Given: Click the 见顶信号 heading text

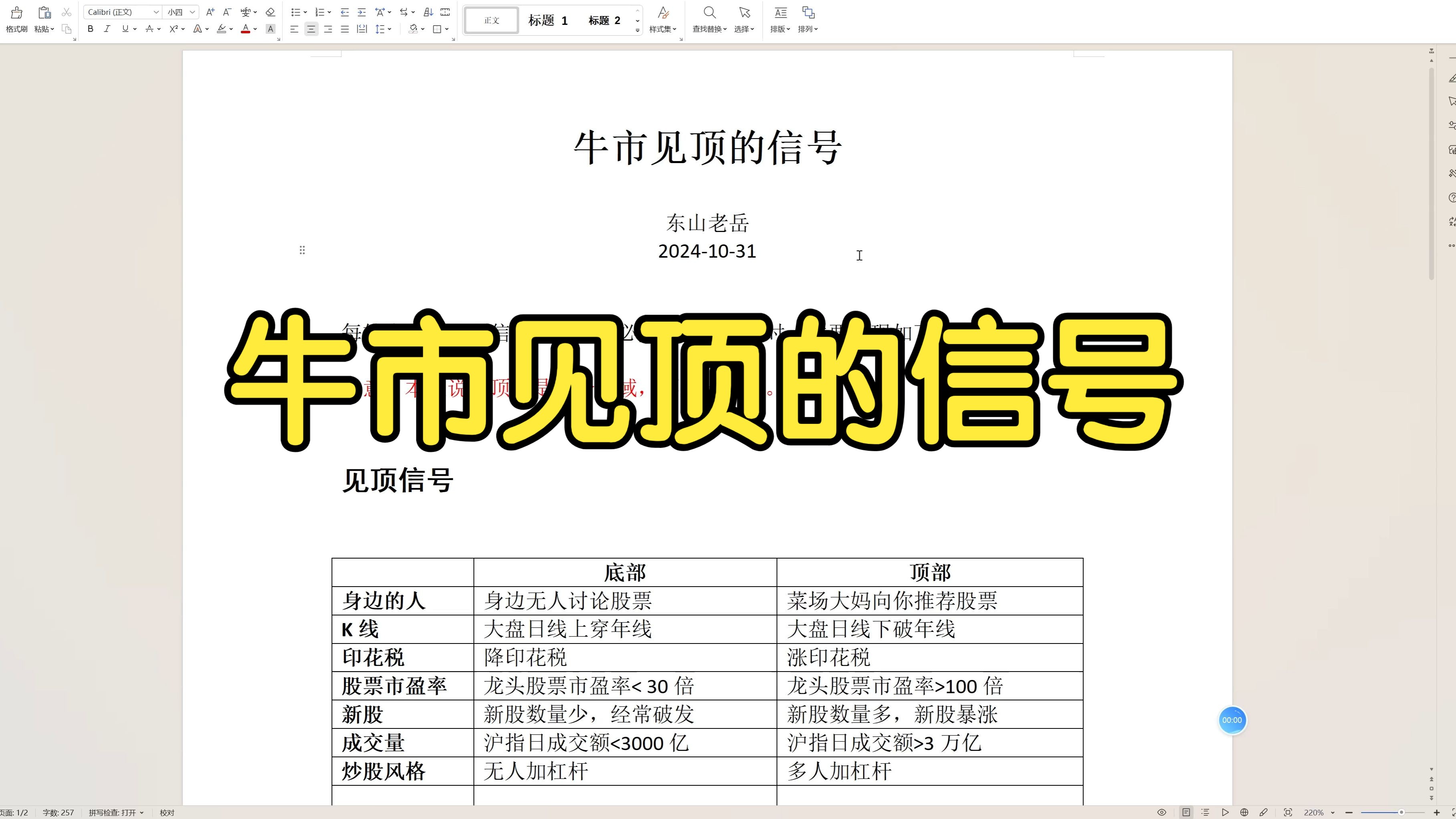Looking at the screenshot, I should click(398, 480).
